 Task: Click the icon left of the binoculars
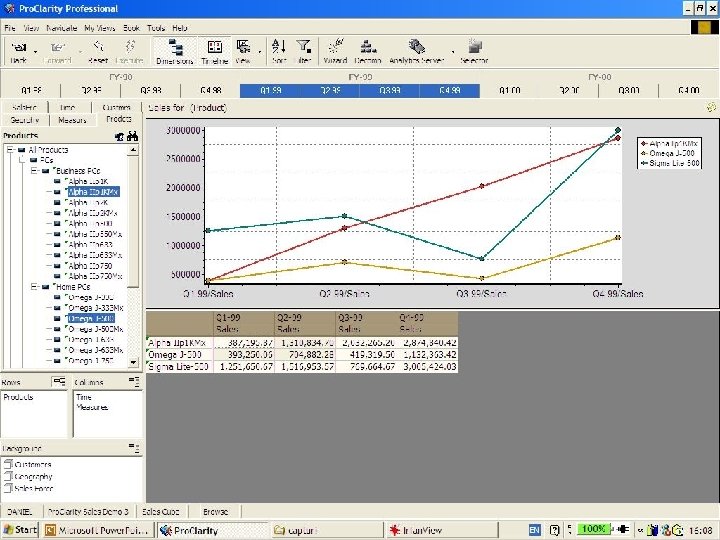click(x=119, y=136)
